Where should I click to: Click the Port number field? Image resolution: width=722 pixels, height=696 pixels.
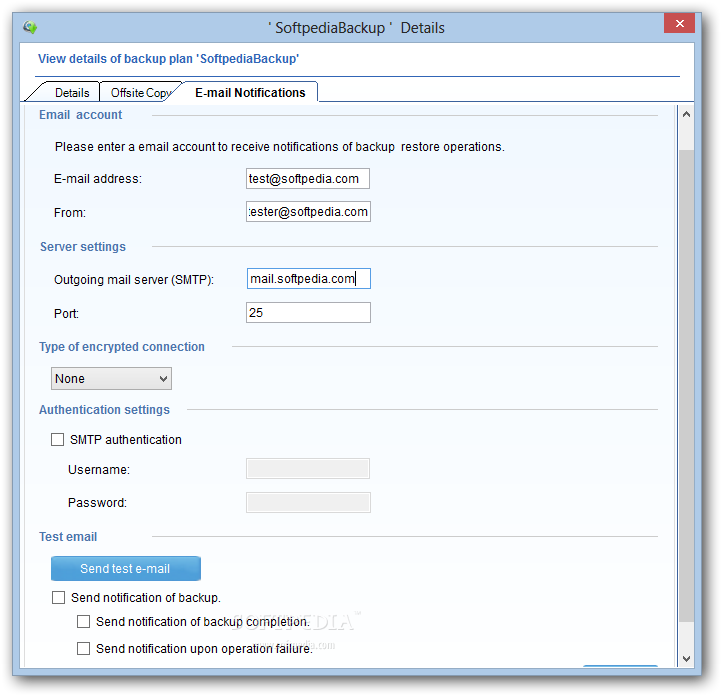pos(308,313)
